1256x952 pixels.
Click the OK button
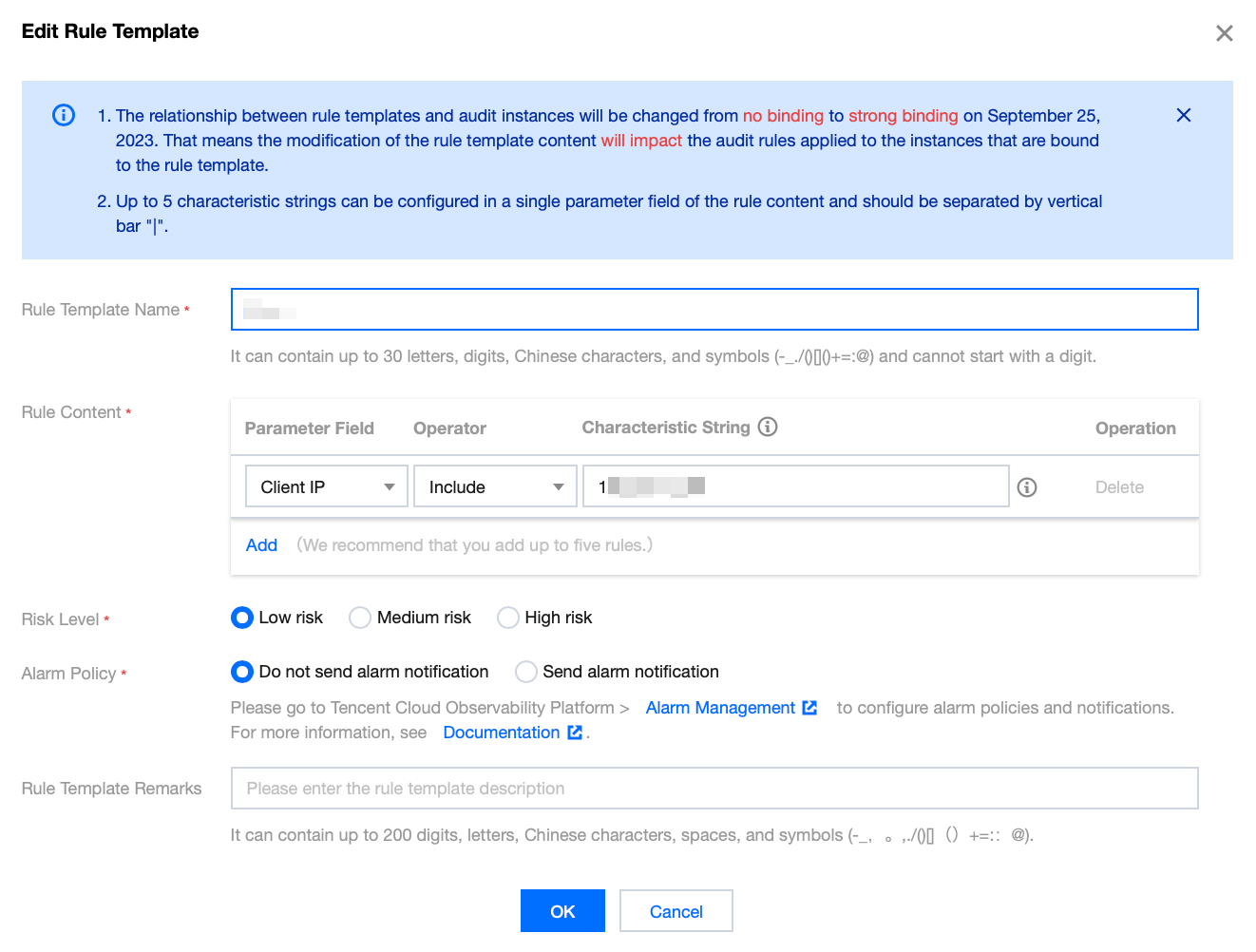tap(562, 911)
